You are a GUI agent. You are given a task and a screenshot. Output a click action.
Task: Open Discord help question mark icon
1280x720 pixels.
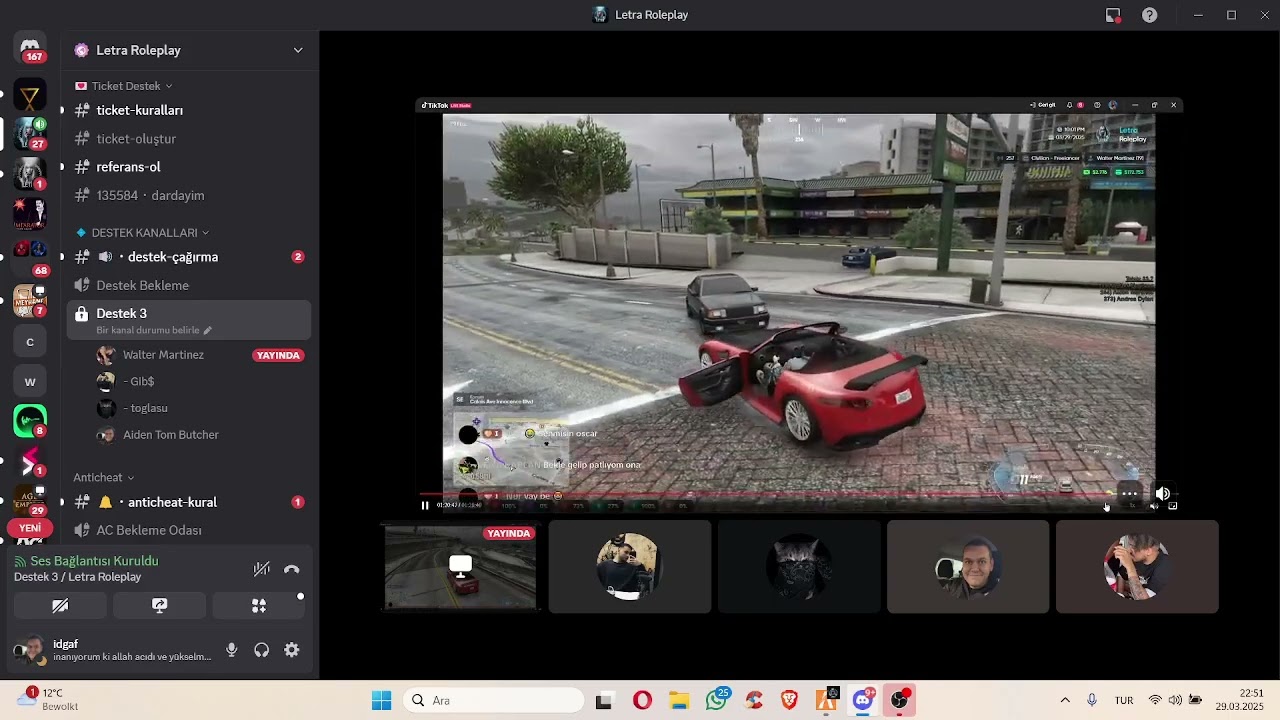pos(1150,15)
